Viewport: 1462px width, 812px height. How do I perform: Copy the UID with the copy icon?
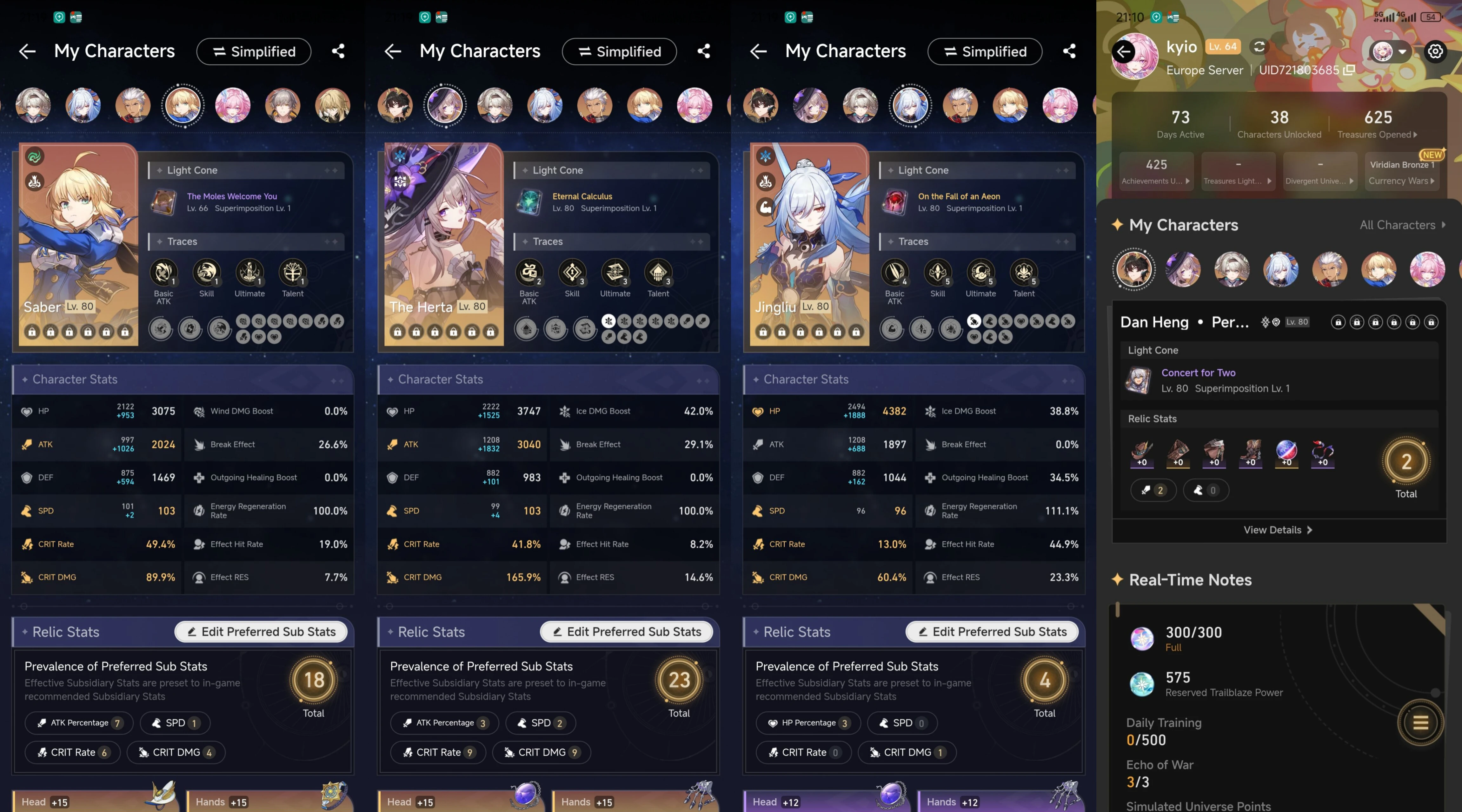(1349, 70)
